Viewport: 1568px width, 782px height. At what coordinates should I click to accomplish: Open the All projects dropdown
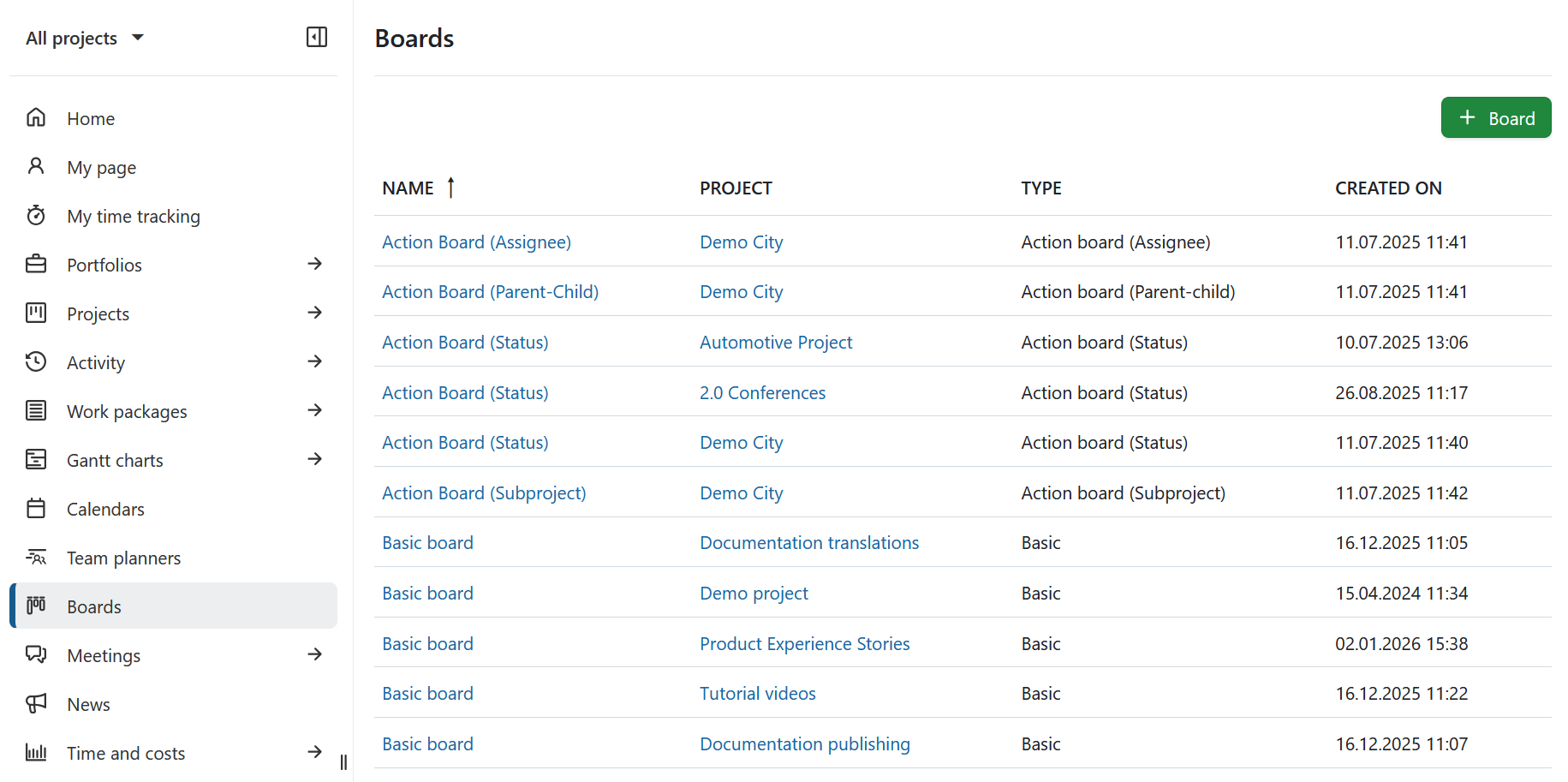tap(85, 38)
